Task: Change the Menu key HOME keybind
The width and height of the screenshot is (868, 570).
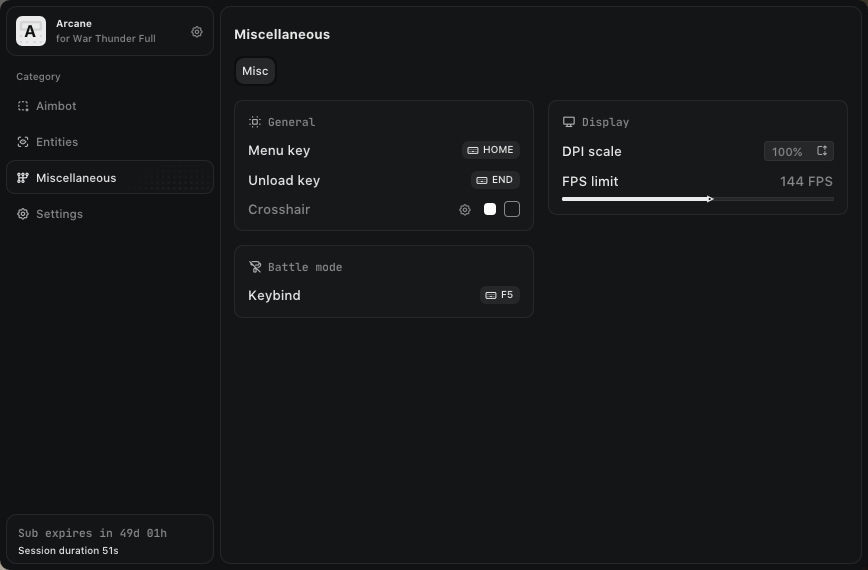Action: tap(490, 150)
